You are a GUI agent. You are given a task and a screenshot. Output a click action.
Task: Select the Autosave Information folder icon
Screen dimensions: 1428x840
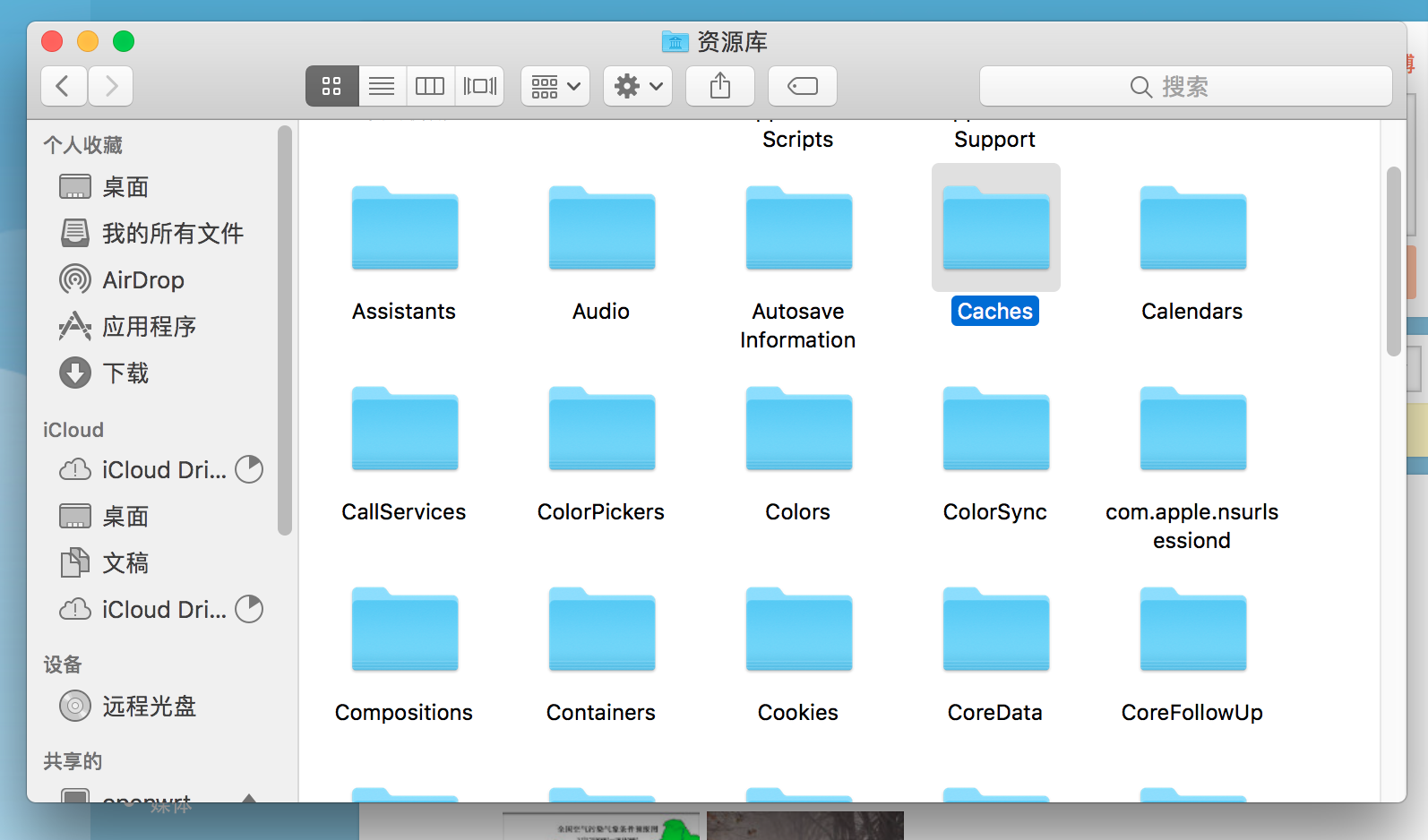799,227
